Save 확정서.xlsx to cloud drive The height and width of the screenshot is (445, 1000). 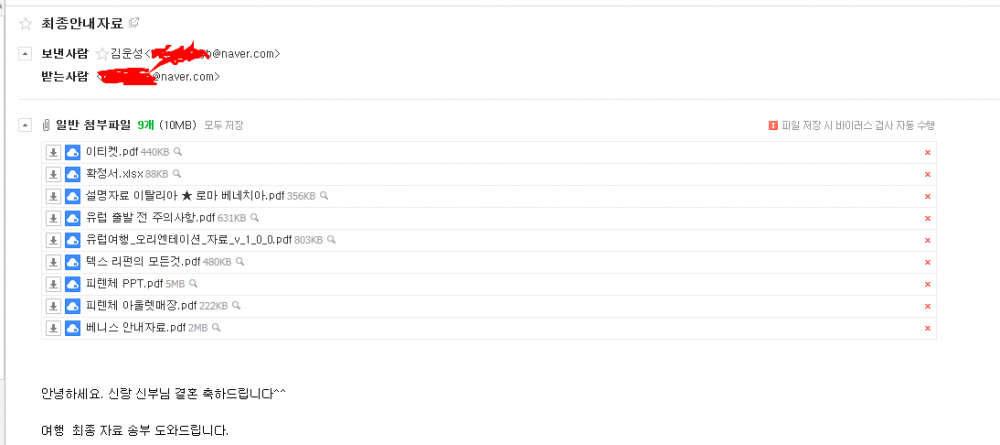pos(73,174)
